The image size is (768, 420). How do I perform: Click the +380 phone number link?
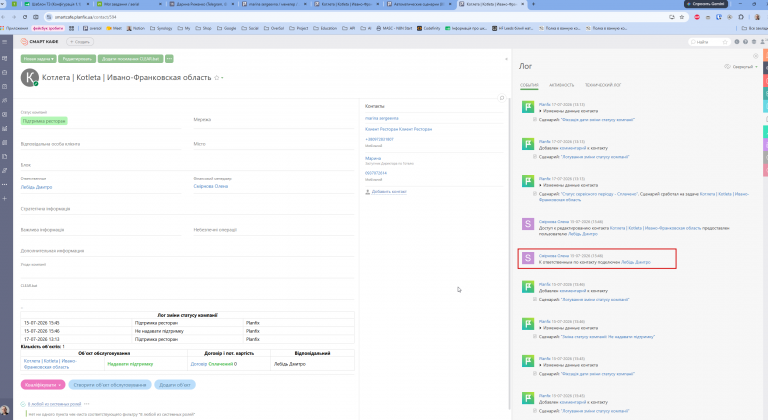point(379,139)
